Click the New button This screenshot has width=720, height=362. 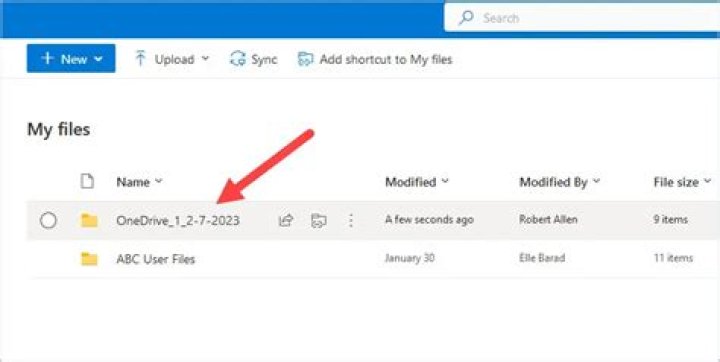71,58
